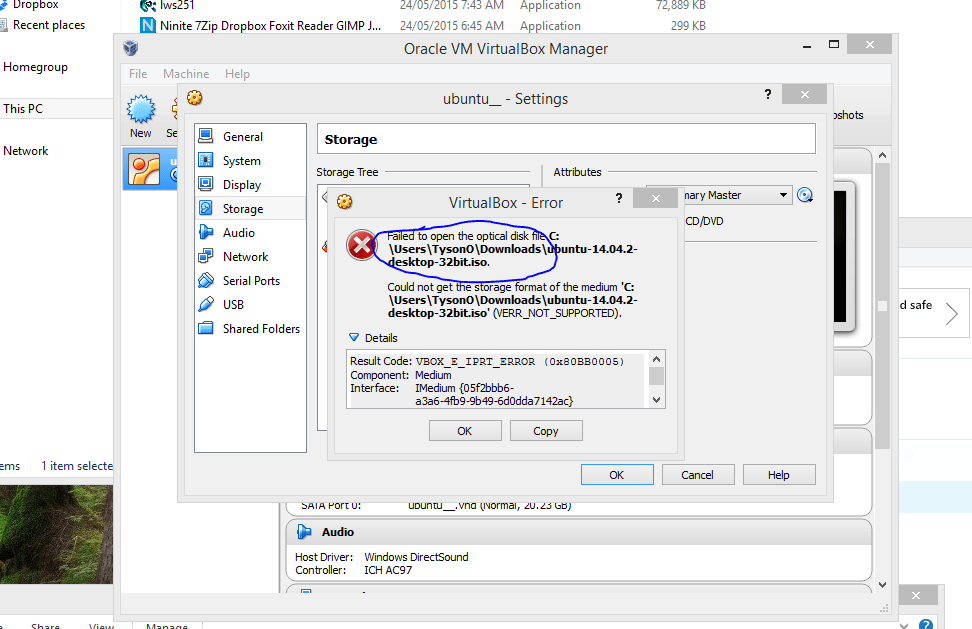The image size is (972, 629).
Task: Open This PC in Explorer sidebar
Action: (23, 108)
